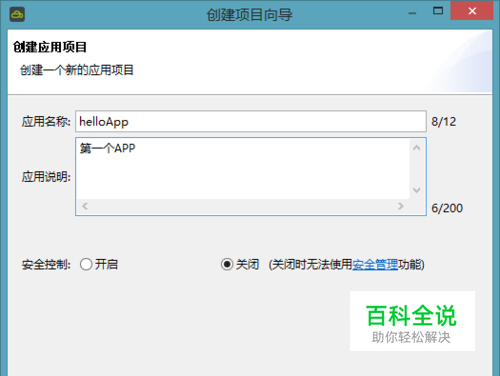Image resolution: width=500 pixels, height=376 pixels.
Task: Select the 关闭 security control radio button
Action: [227, 265]
